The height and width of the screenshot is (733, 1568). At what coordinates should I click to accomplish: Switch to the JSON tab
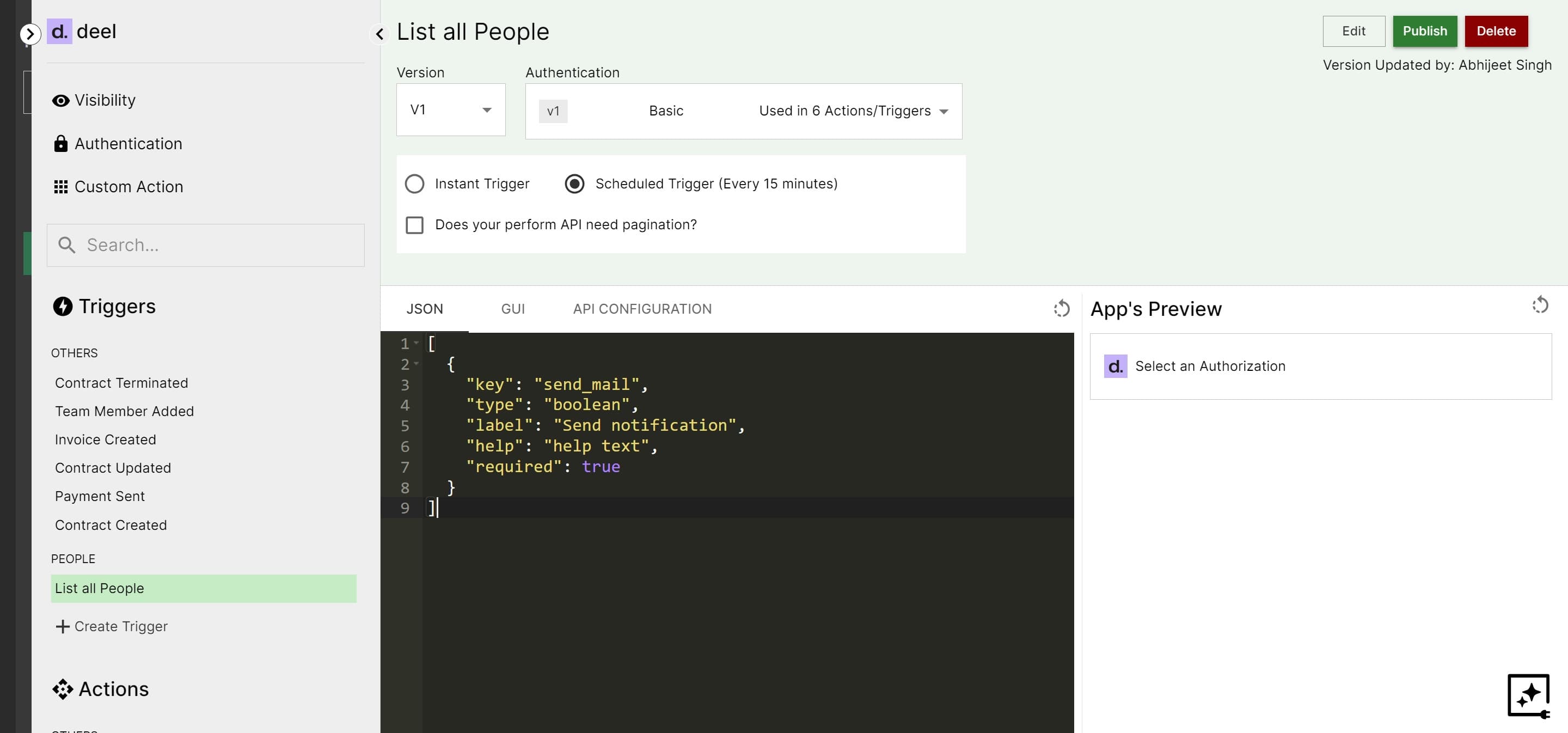(x=425, y=309)
